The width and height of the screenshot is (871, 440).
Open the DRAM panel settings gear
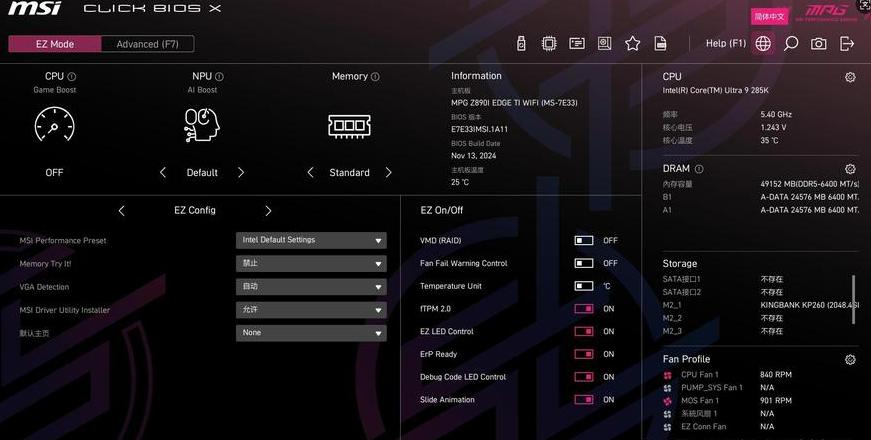click(850, 168)
